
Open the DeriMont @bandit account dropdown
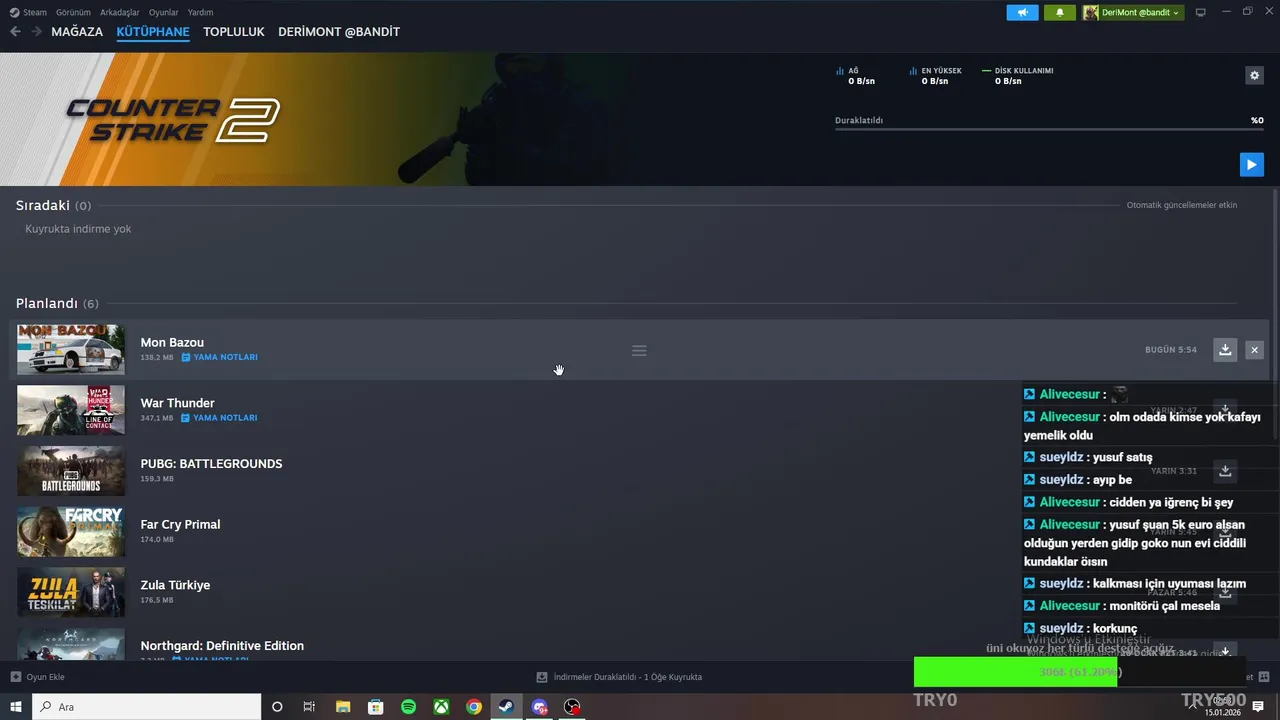[x=1139, y=12]
